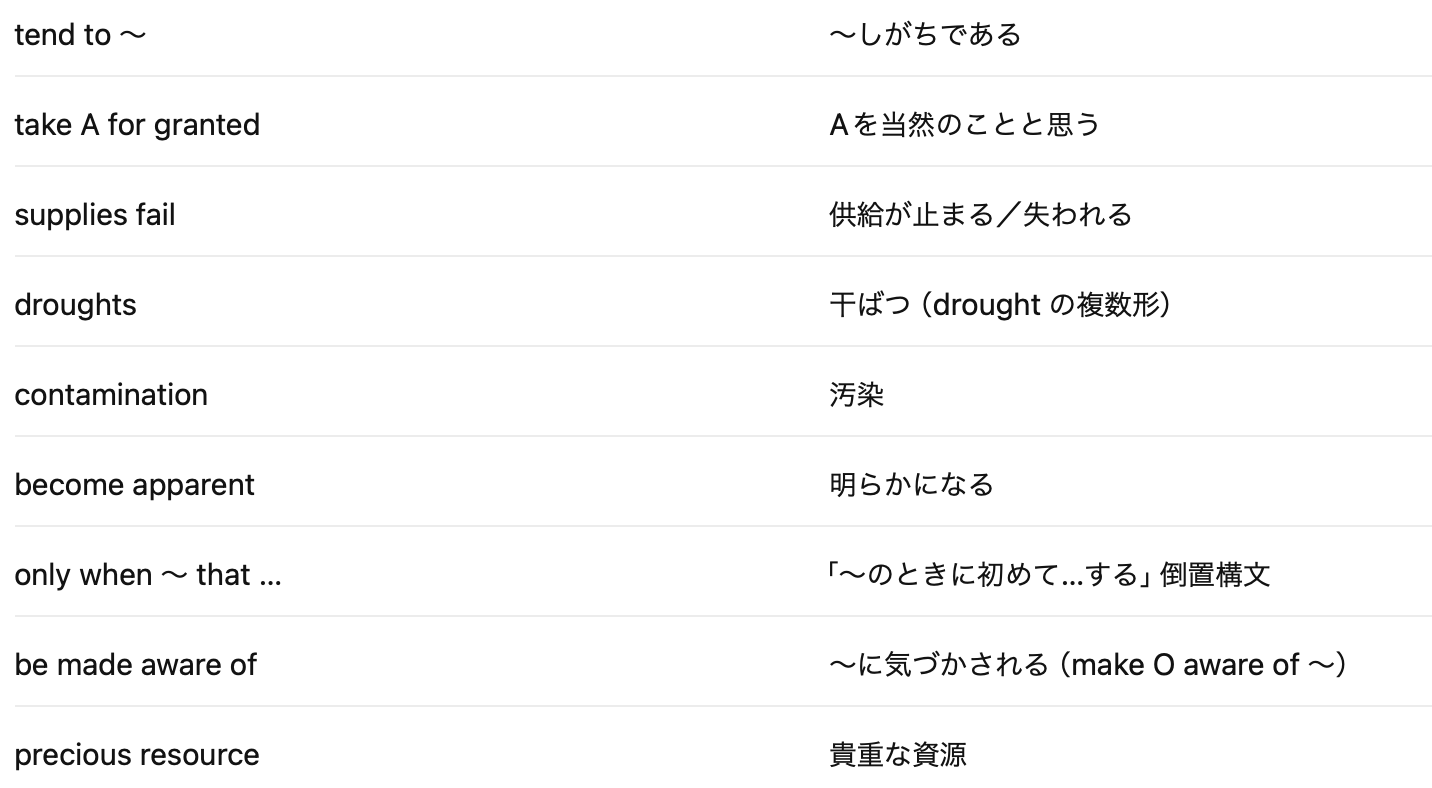Click 'become apparent' entry
1432x788 pixels.
(134, 485)
